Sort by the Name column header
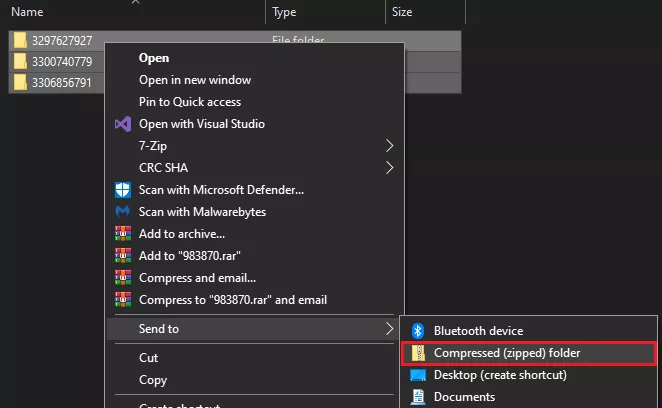 coord(27,12)
